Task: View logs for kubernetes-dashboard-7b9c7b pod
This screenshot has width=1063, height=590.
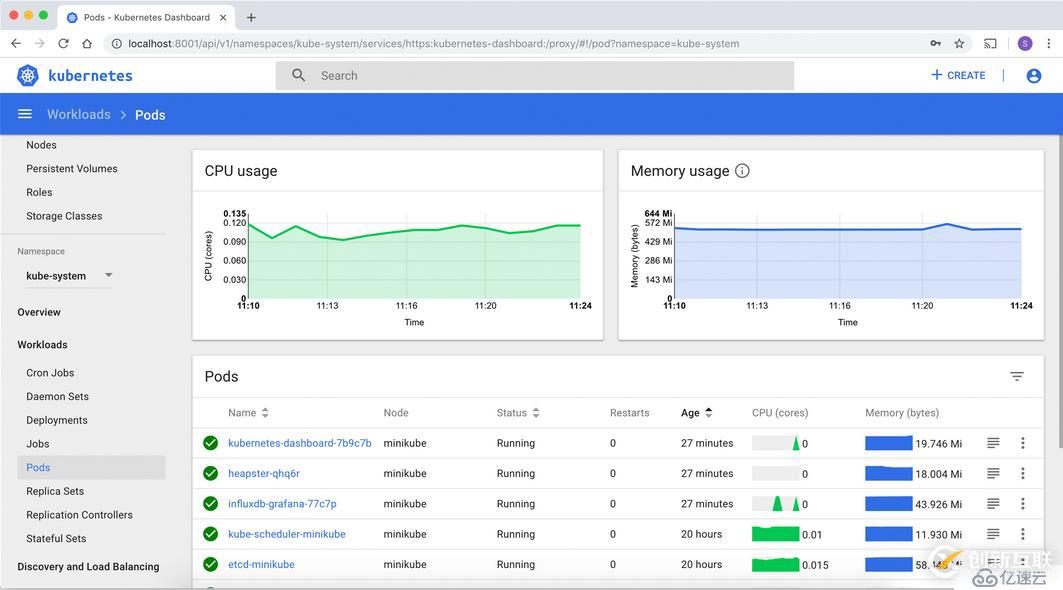Action: point(991,442)
